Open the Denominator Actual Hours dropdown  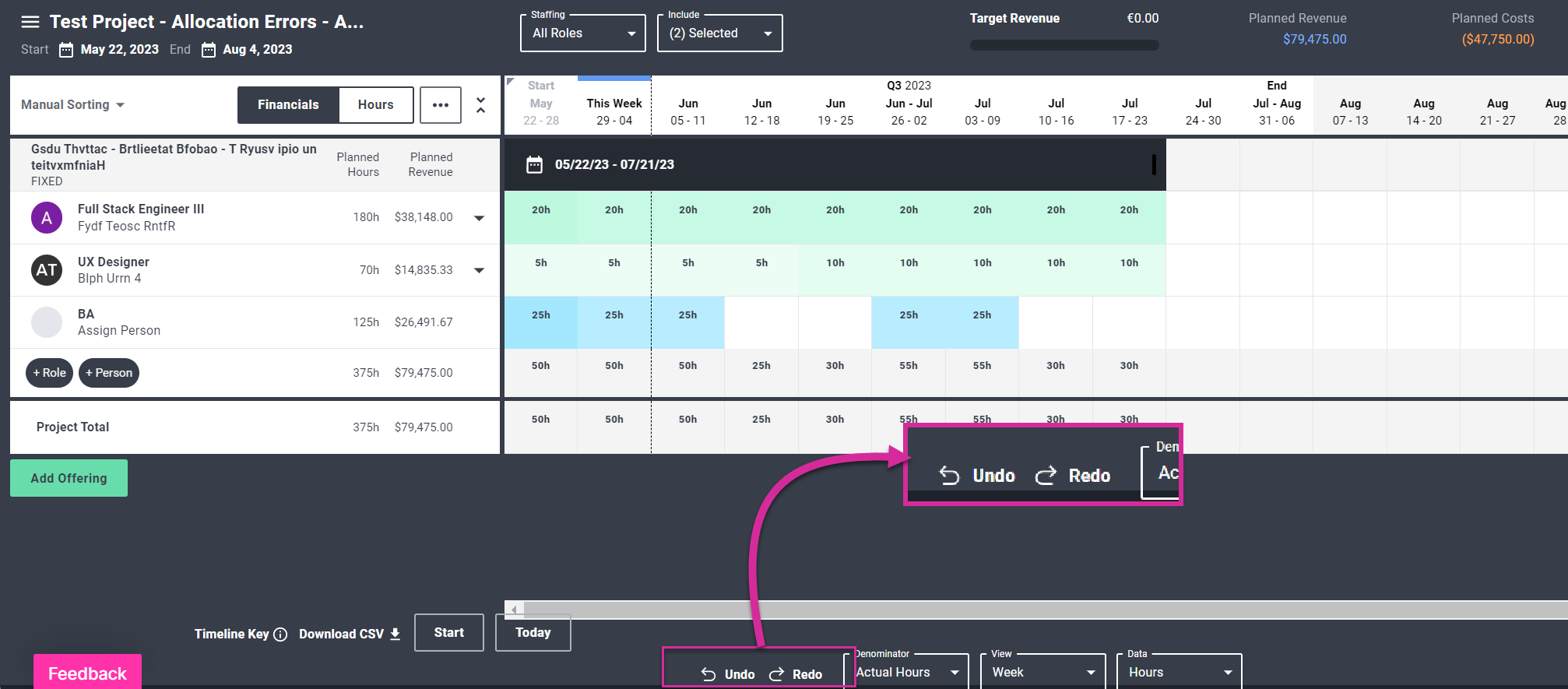907,672
